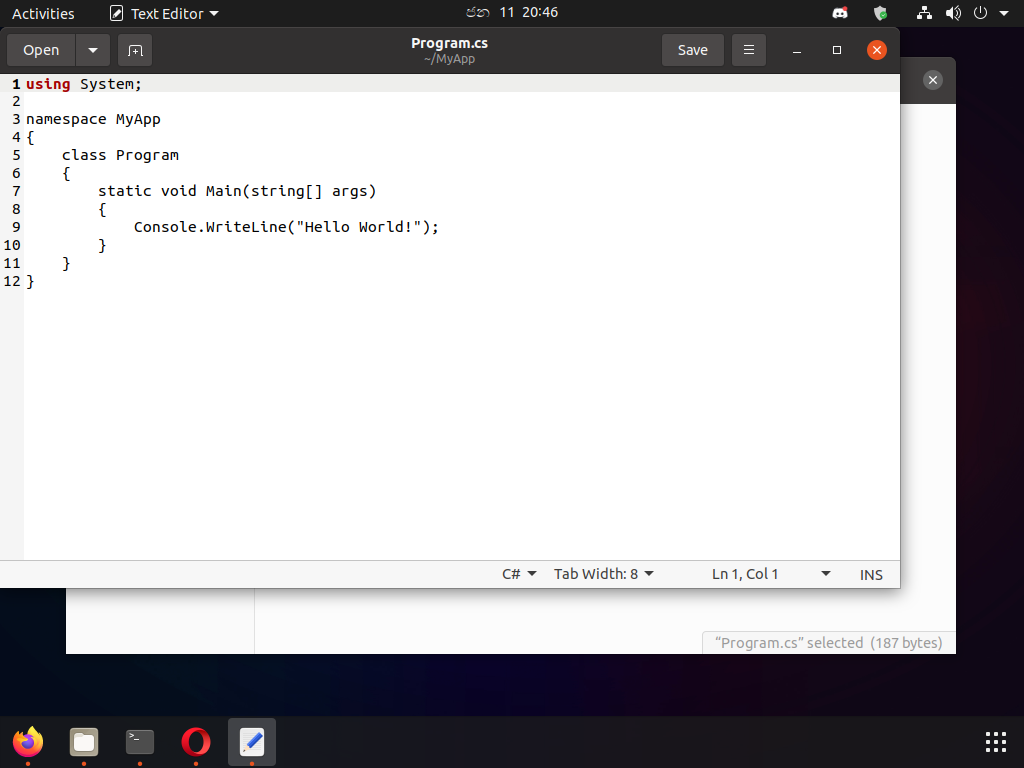Open the hamburger menu in Text Editor
Viewport: 1024px width, 768px height.
[x=749, y=50]
